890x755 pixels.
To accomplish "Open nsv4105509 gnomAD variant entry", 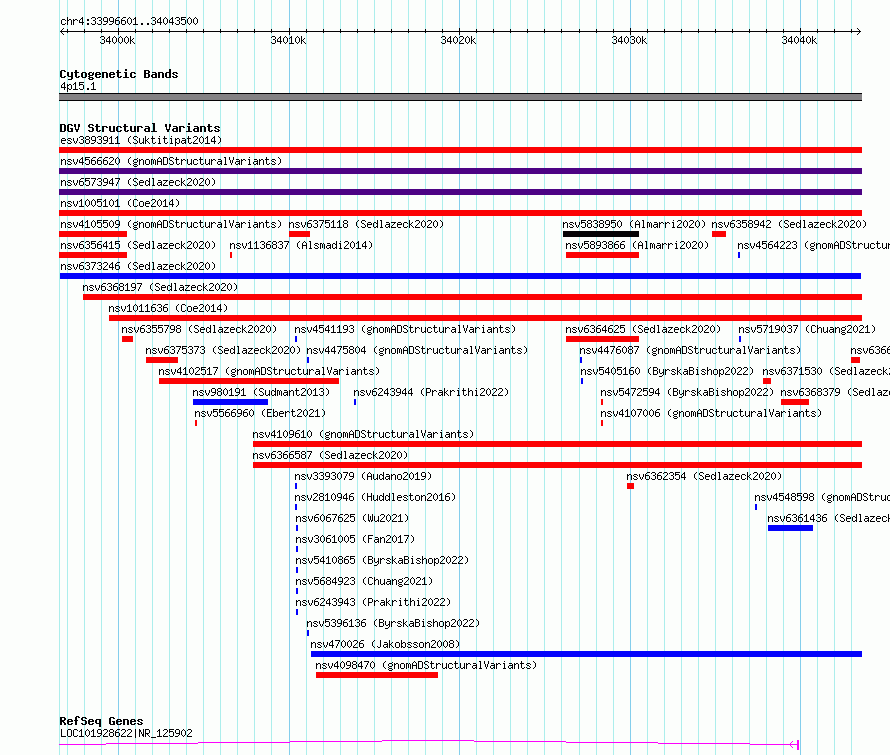I will pos(171,224).
